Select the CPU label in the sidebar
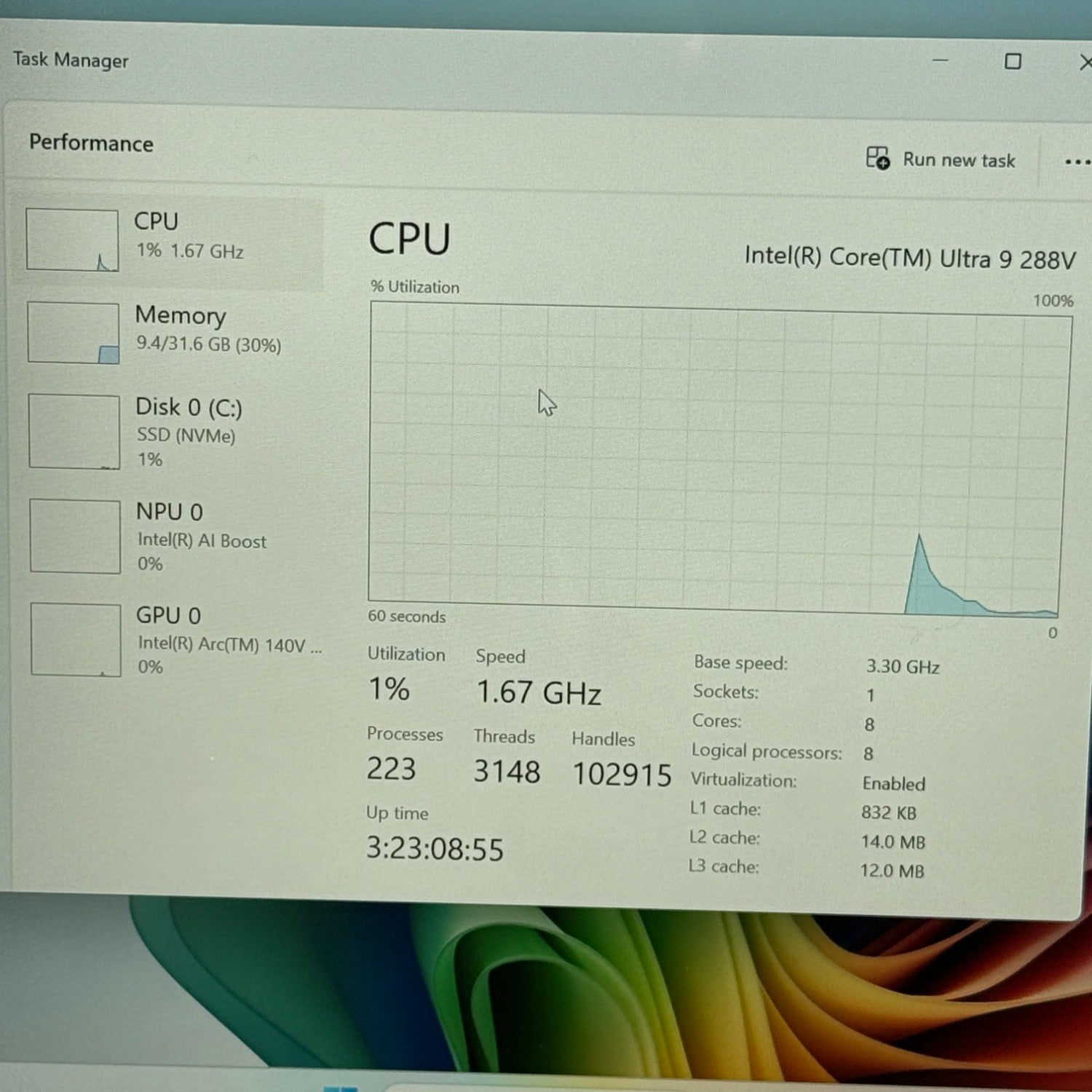 [156, 221]
